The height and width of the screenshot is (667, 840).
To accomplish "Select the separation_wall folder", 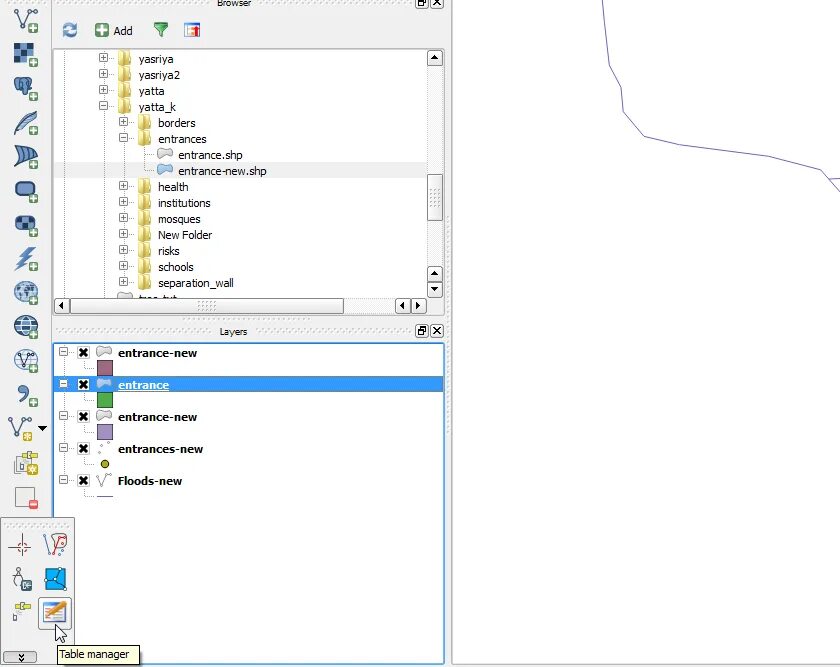I will click(196, 283).
